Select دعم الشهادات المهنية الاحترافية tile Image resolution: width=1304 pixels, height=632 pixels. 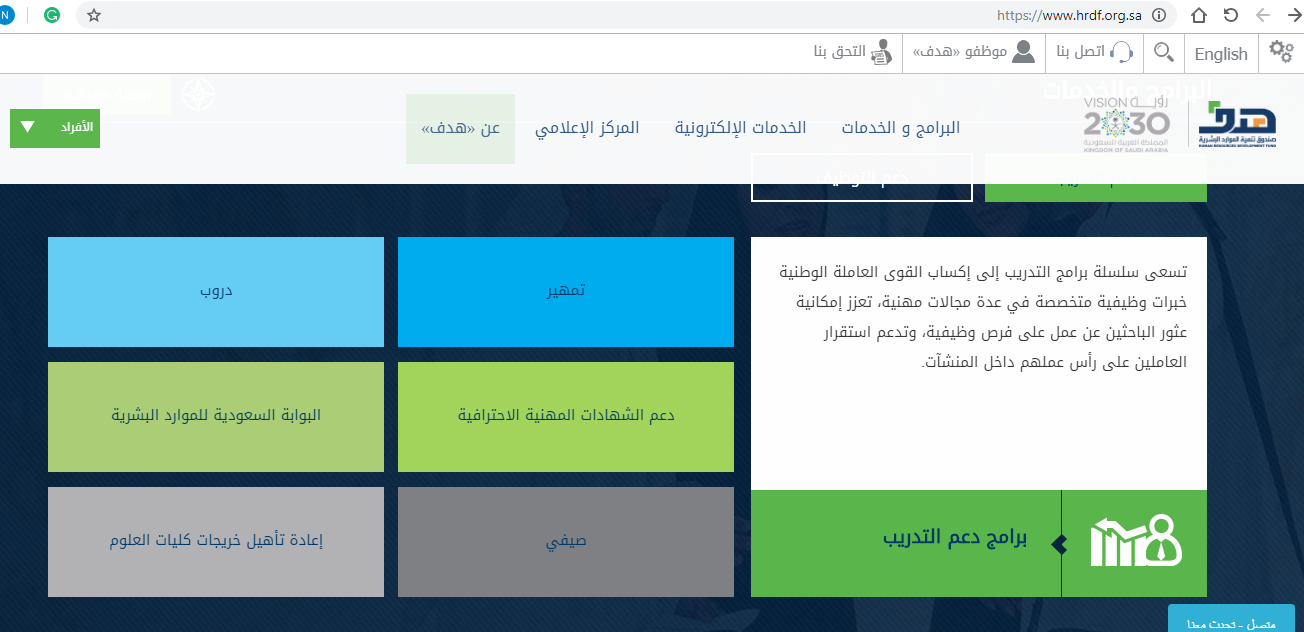coord(565,416)
